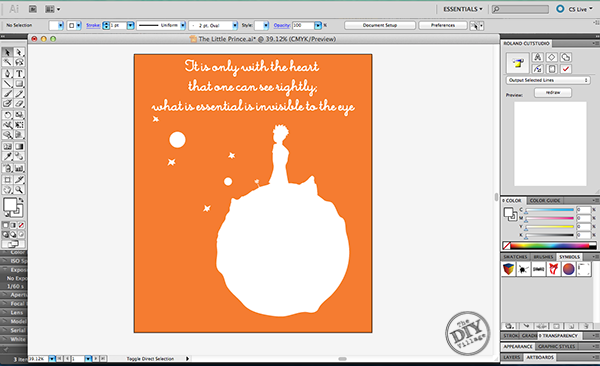Set fill to None in toolbox

tap(21, 225)
